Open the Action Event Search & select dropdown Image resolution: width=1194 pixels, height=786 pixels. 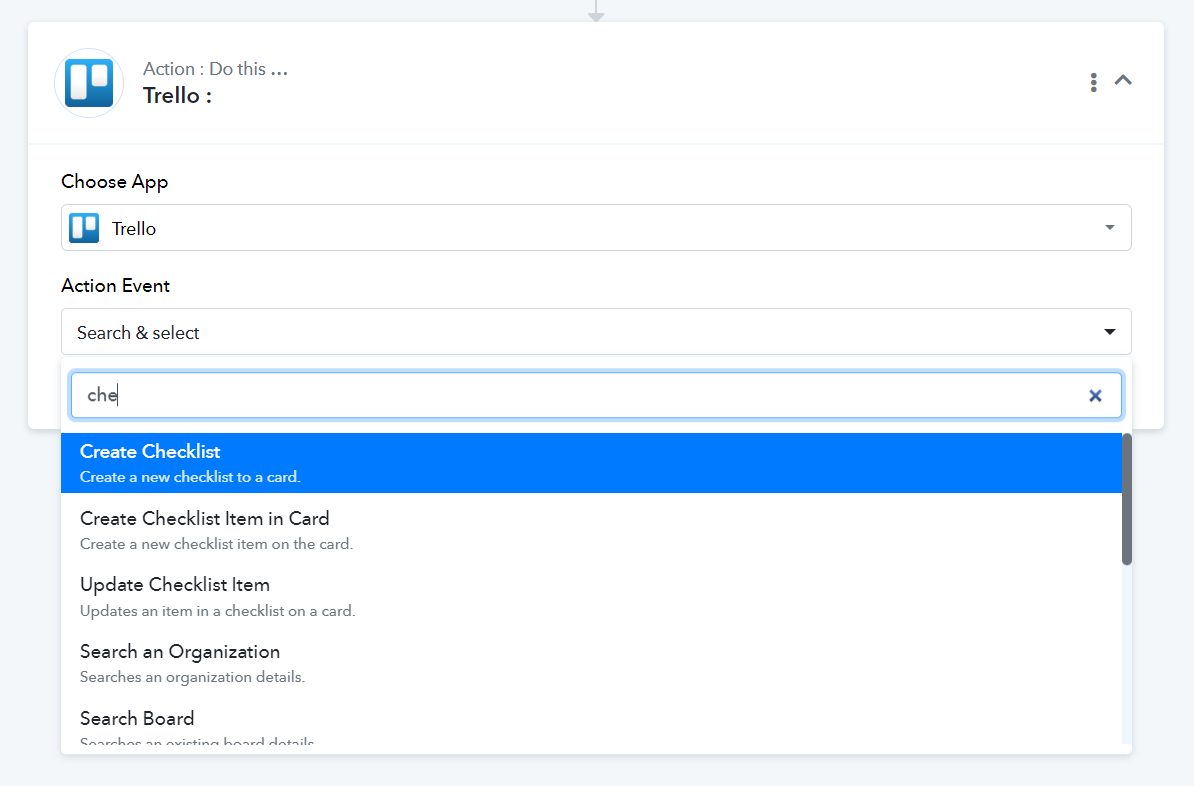click(x=596, y=332)
